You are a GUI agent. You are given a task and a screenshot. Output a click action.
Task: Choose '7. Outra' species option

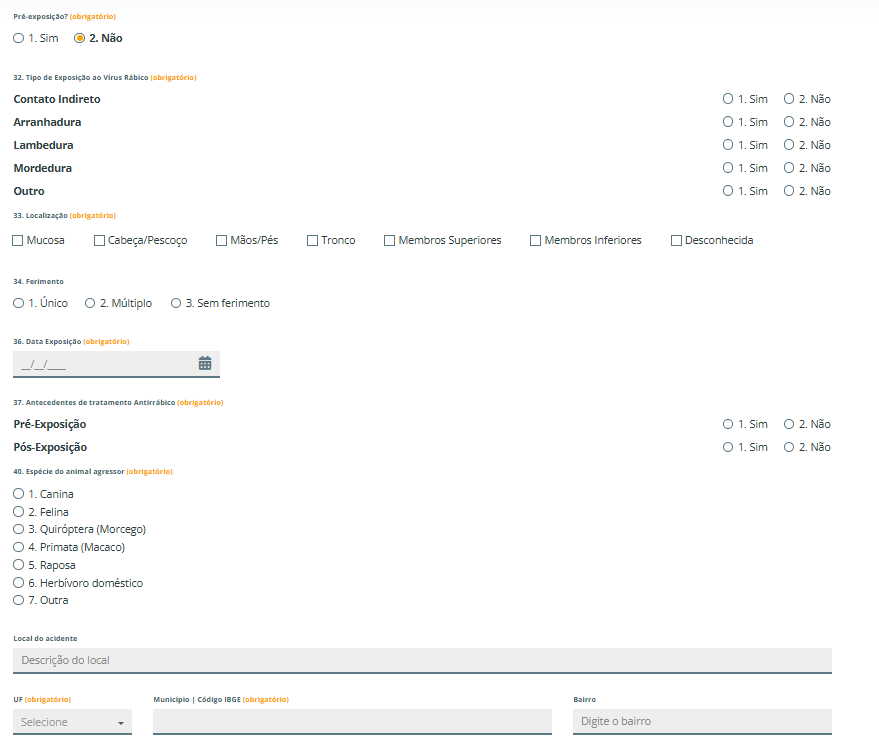click(x=18, y=600)
